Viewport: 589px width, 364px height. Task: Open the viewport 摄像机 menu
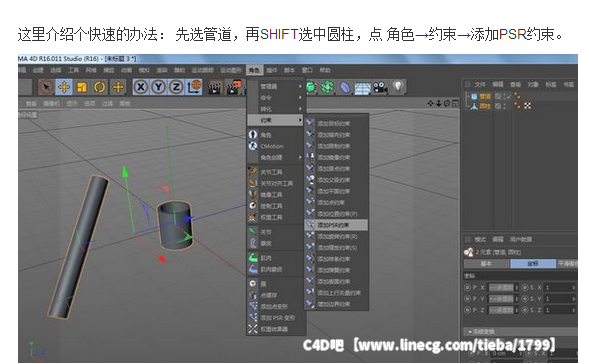click(50, 103)
